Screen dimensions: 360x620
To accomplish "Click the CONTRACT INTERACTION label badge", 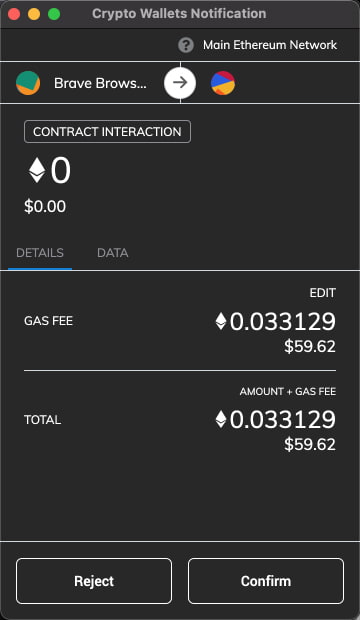I will pyautogui.click(x=107, y=132).
